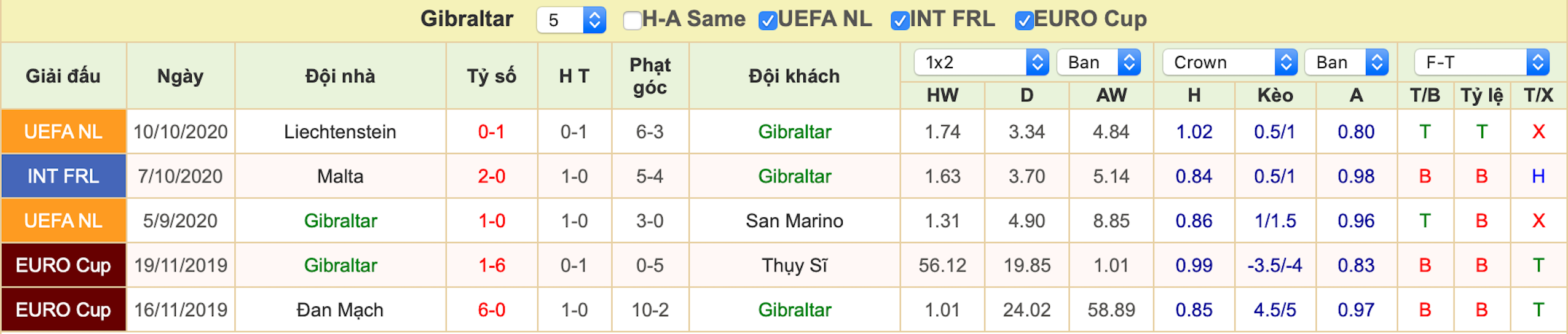
Task: Open Liechtenstein home team link
Action: point(340,131)
